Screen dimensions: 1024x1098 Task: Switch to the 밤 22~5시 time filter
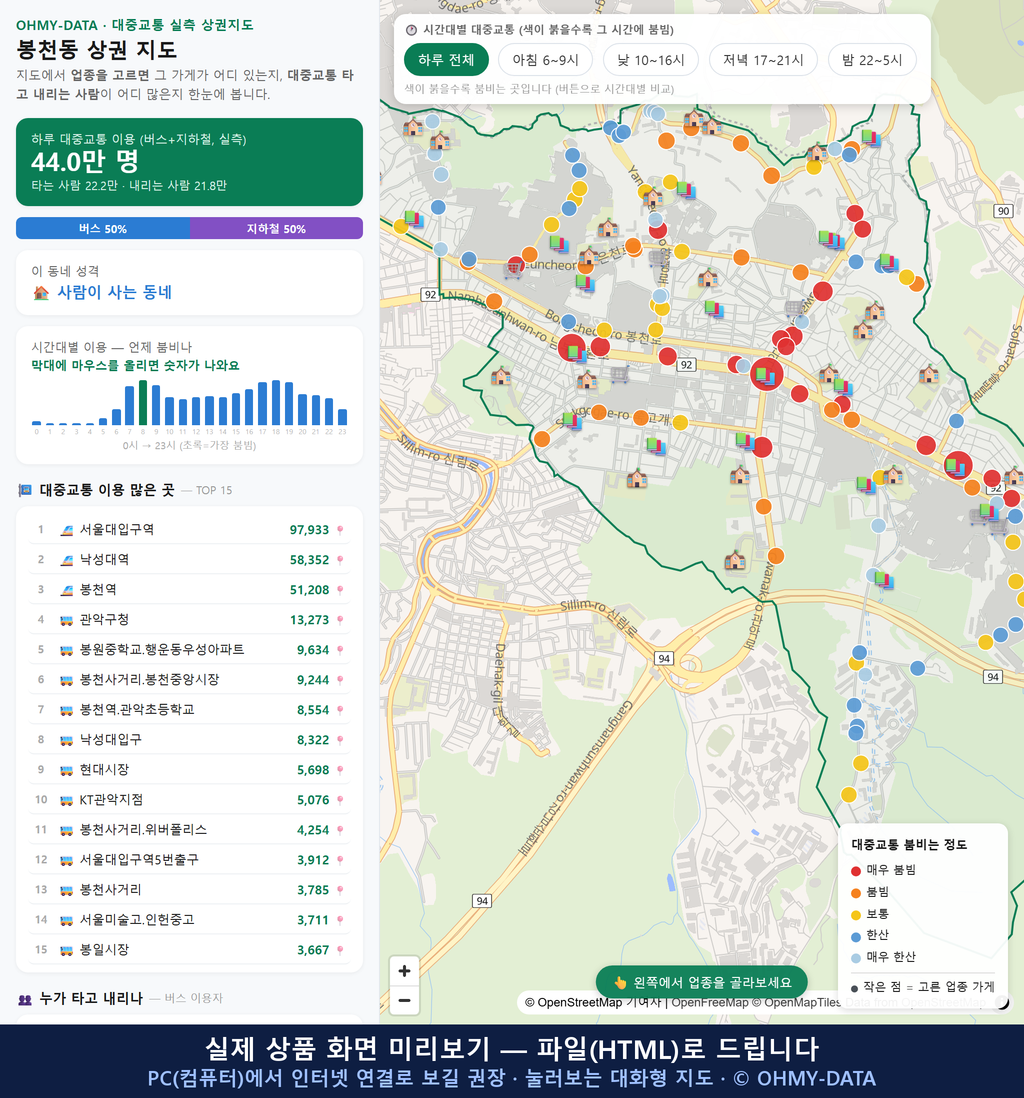872,60
